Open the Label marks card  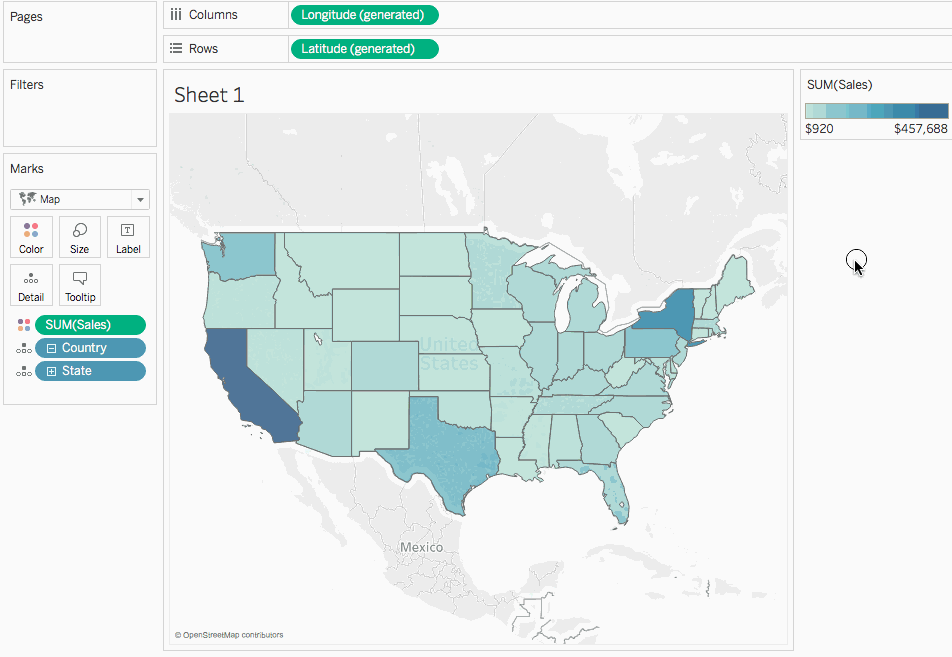click(x=128, y=237)
